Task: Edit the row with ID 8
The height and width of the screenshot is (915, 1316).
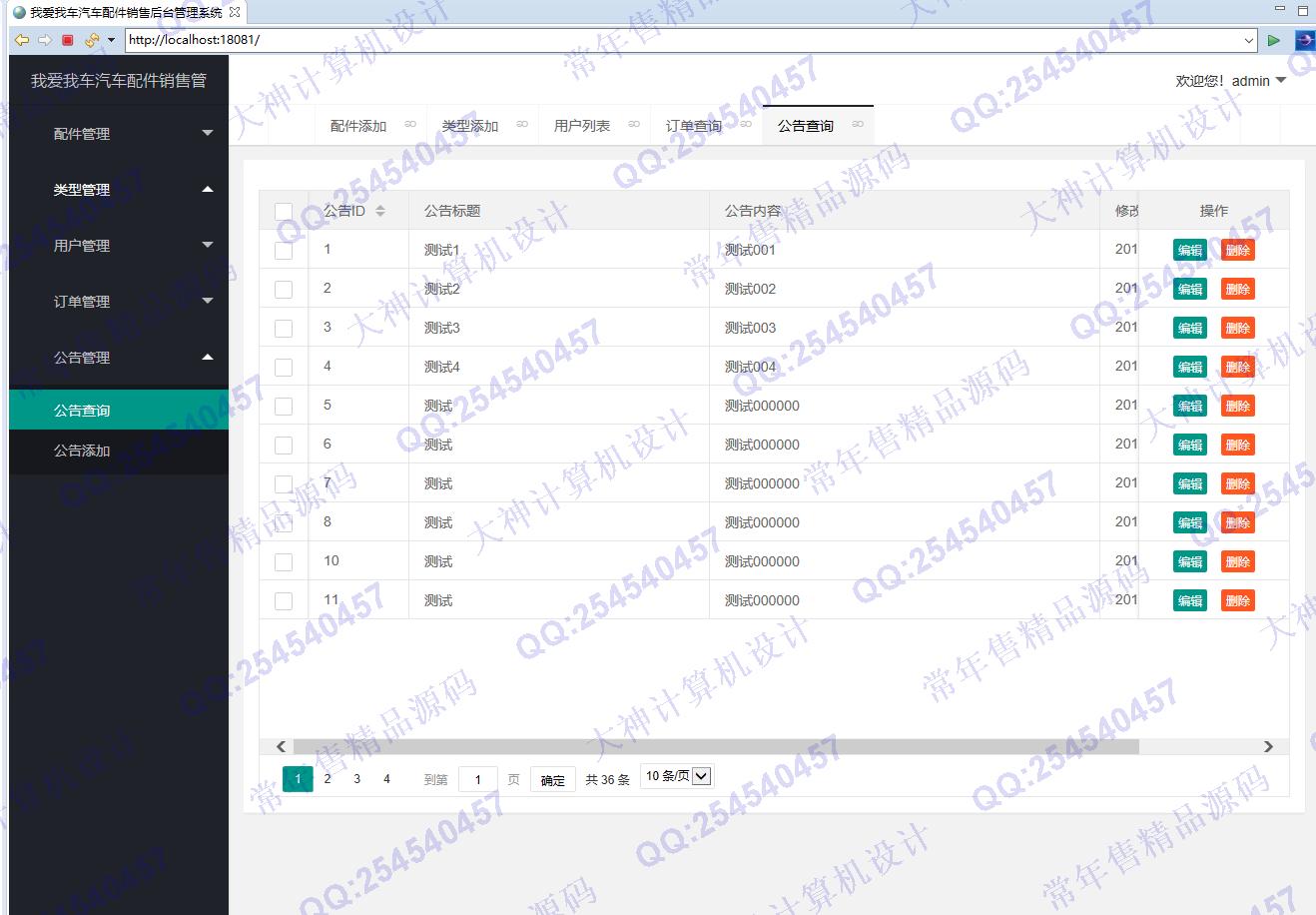Action: click(x=1190, y=523)
